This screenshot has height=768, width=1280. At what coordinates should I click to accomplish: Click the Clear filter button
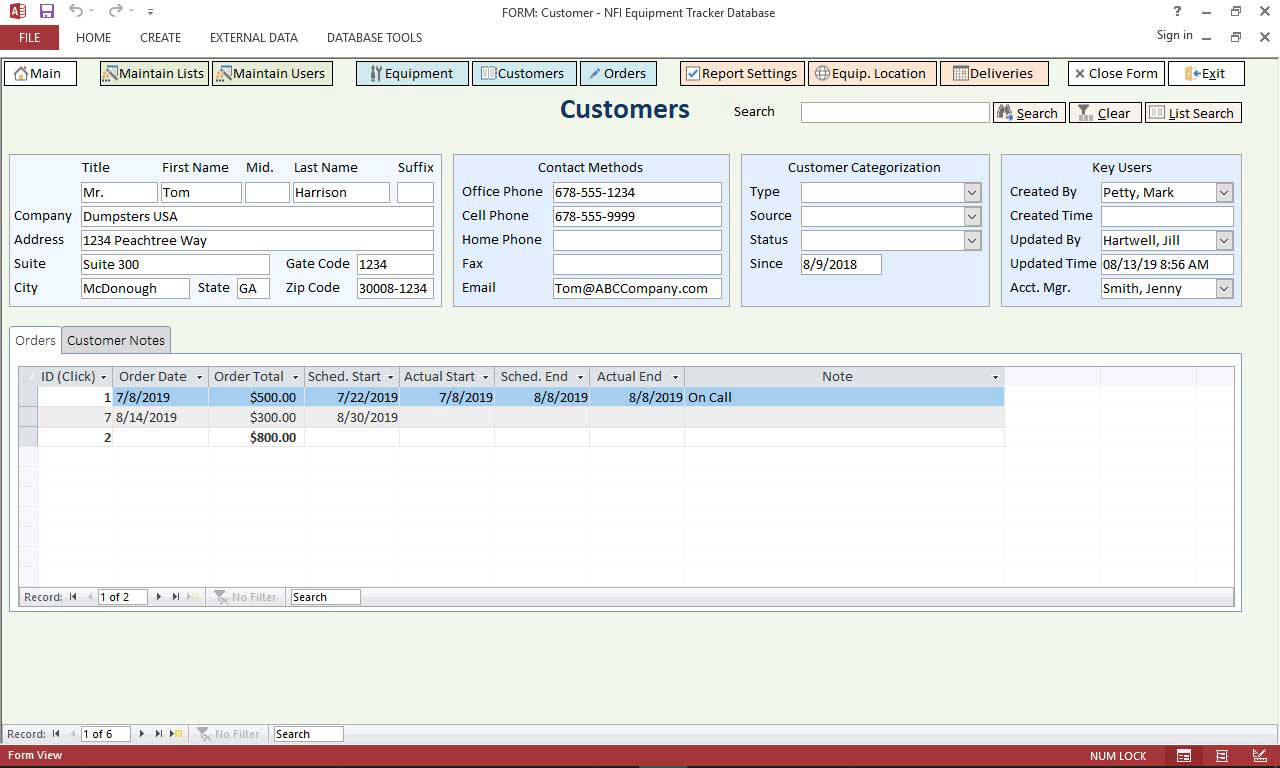pos(1105,113)
